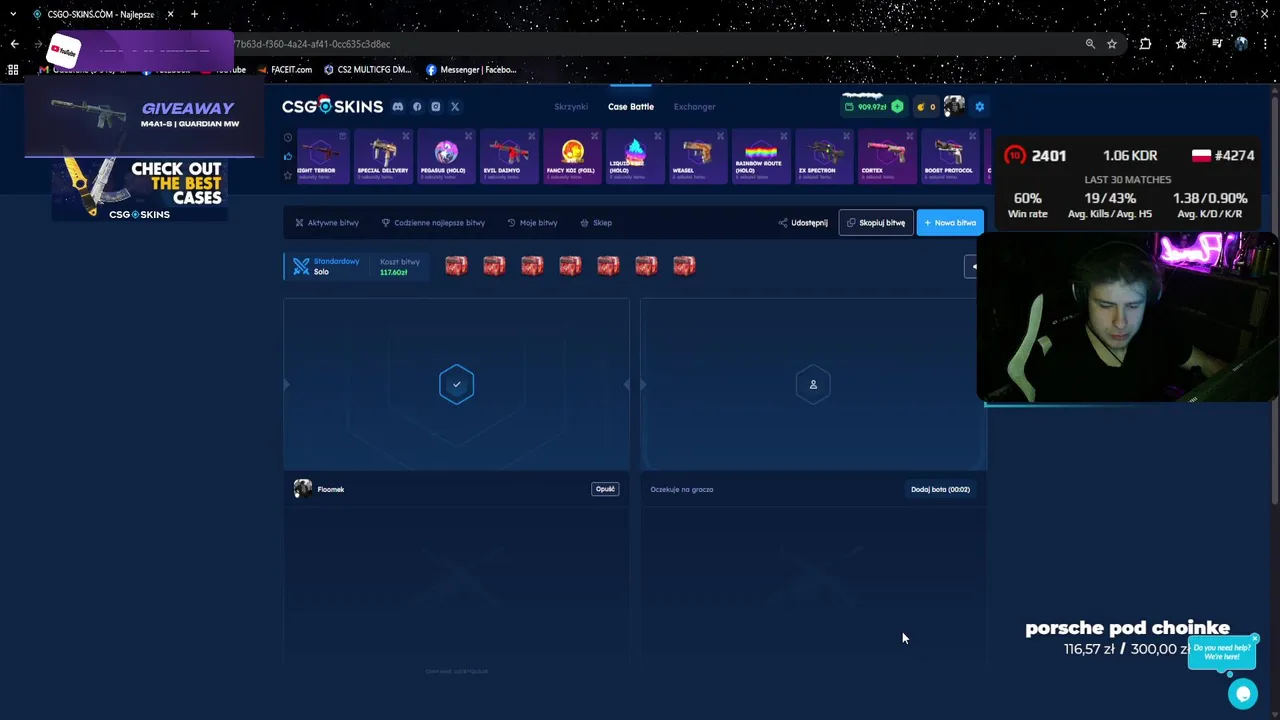Screen dimensions: 1280x720
Task: Switch to Codzienne najlepsze bitwy
Action: [x=433, y=223]
